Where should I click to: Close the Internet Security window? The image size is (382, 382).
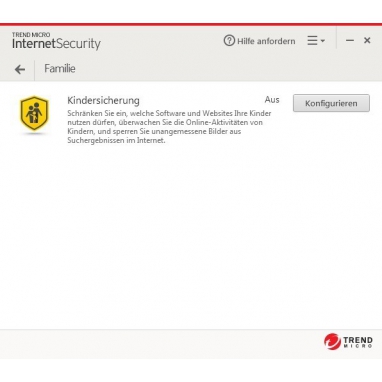(x=367, y=40)
